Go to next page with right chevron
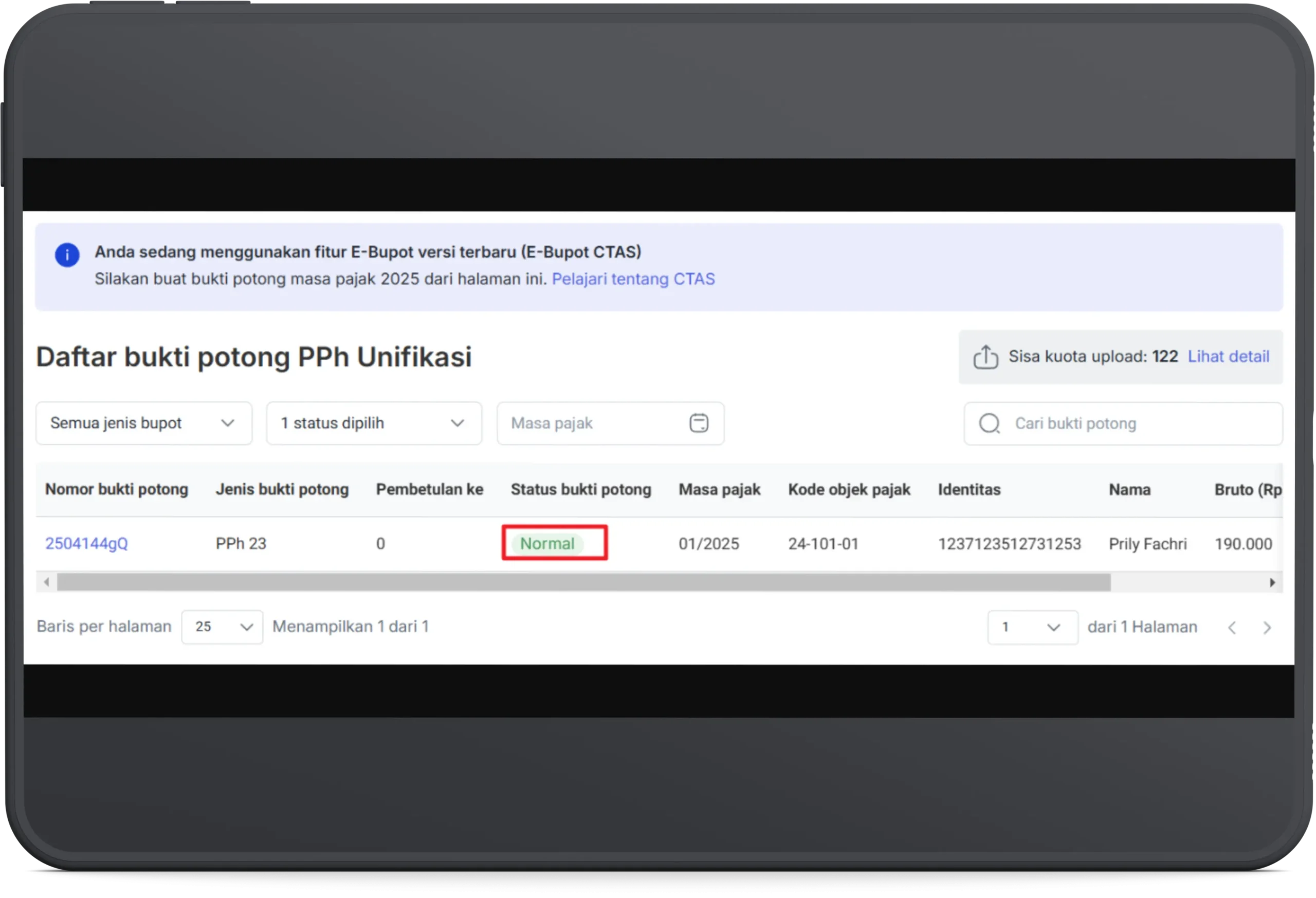Image resolution: width=1316 pixels, height=898 pixels. point(1267,627)
